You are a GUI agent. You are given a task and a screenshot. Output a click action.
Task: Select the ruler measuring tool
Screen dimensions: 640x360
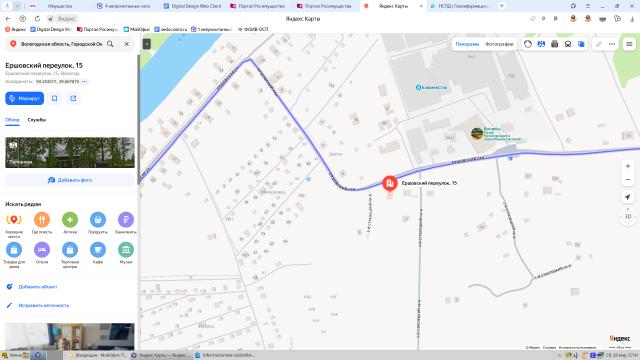tap(598, 44)
